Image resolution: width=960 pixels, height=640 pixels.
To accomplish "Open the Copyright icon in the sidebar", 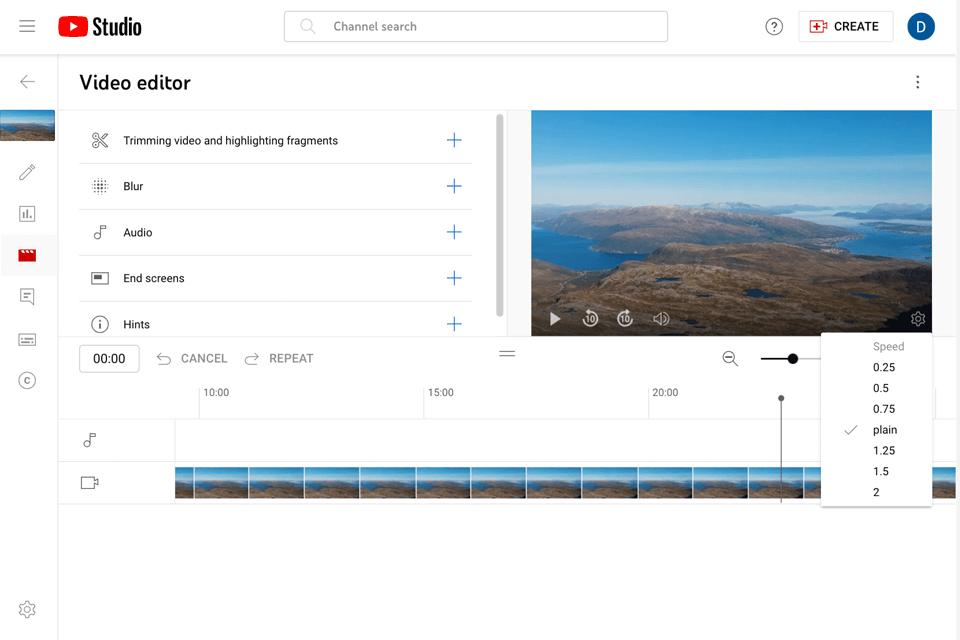I will pyautogui.click(x=27, y=380).
